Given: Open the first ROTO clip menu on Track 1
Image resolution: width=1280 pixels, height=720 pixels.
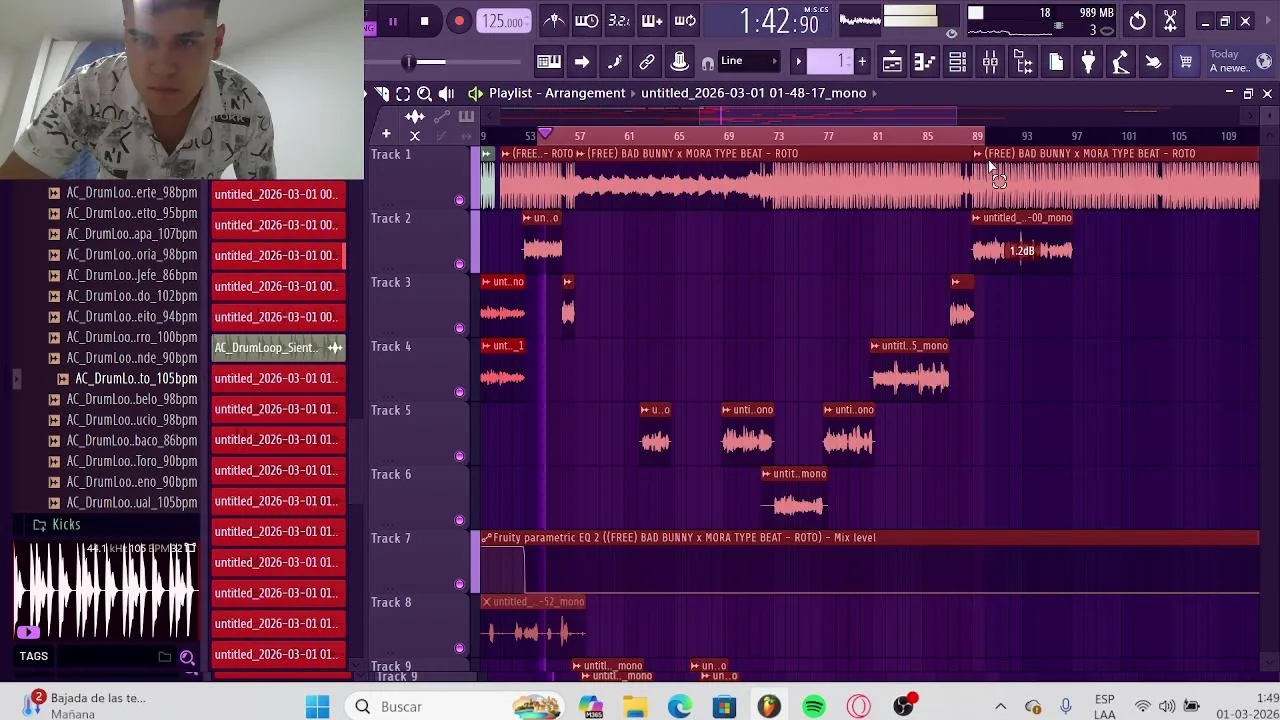Looking at the screenshot, I should pos(506,154).
